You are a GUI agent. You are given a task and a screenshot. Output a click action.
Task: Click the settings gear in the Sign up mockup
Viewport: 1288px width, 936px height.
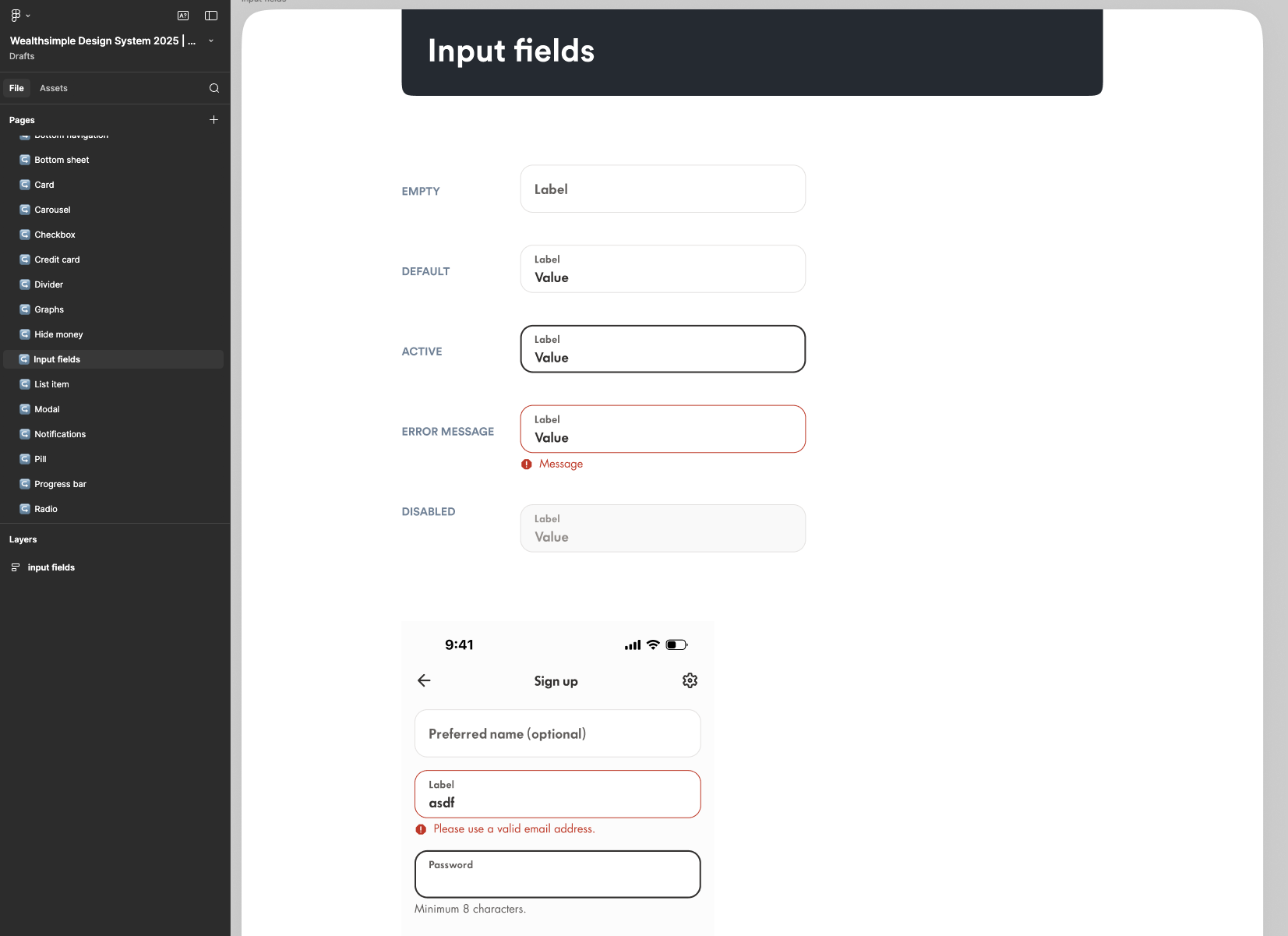click(690, 680)
